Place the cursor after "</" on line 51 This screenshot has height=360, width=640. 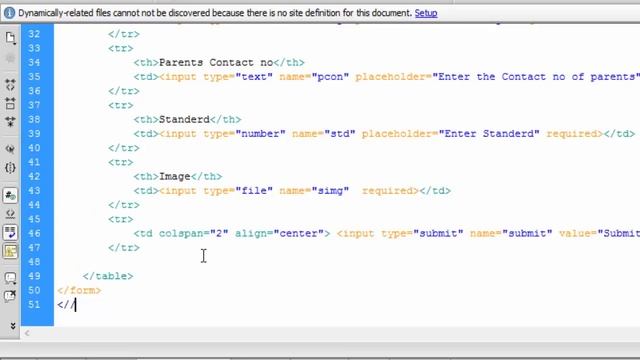(x=70, y=305)
